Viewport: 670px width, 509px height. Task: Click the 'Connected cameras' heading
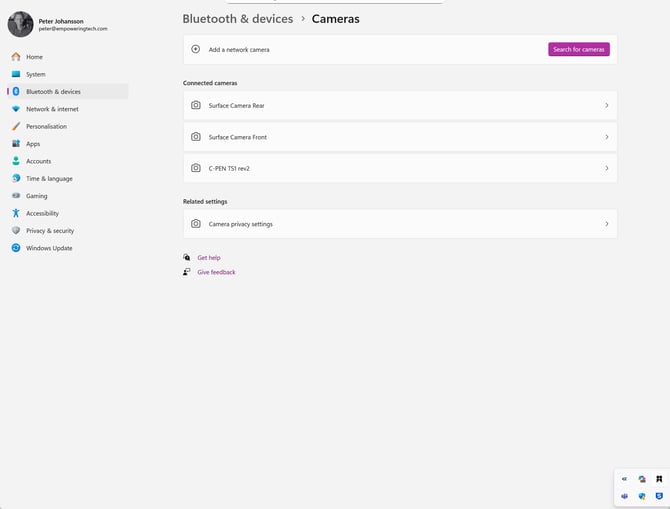pyautogui.click(x=210, y=83)
